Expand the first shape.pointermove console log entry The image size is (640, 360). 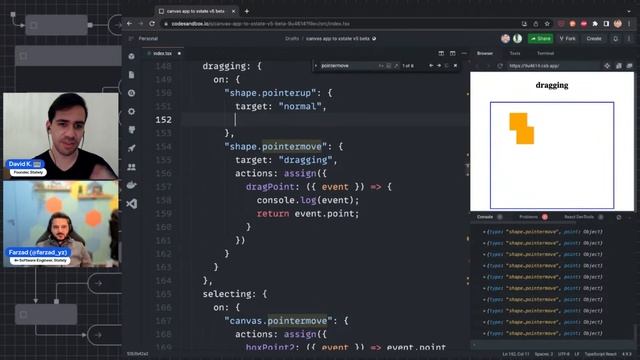(x=484, y=232)
